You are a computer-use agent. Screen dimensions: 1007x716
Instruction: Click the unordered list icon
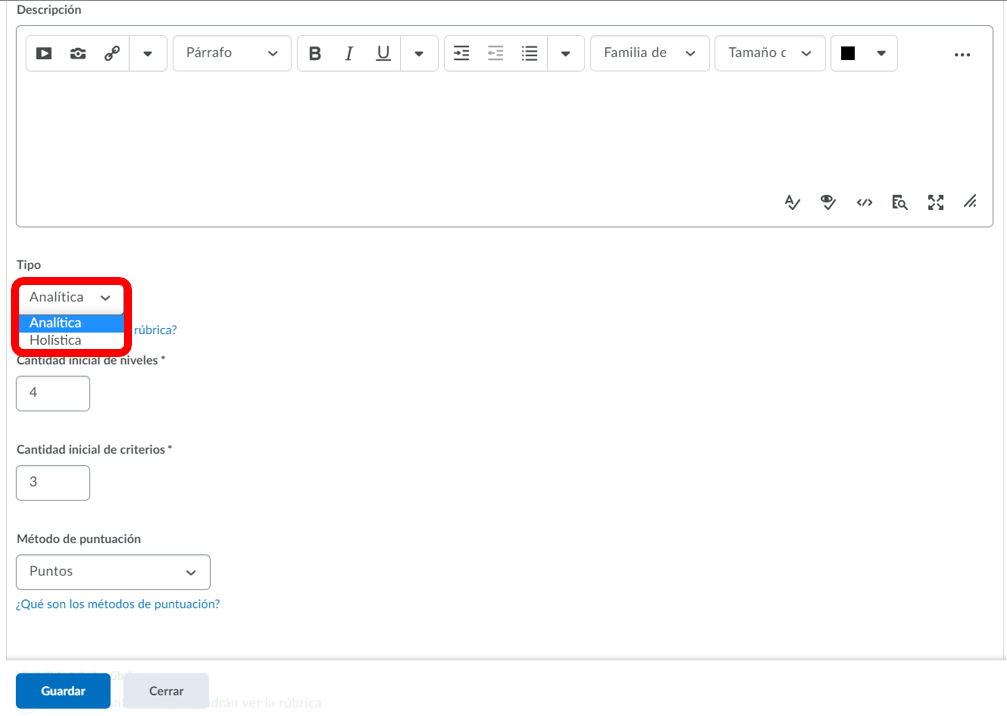click(x=530, y=54)
